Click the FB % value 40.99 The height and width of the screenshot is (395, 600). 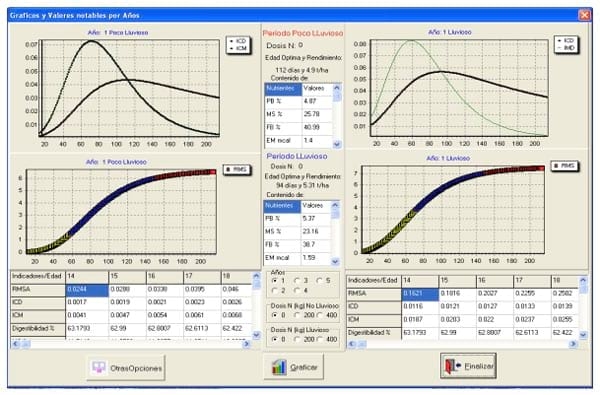(317, 127)
